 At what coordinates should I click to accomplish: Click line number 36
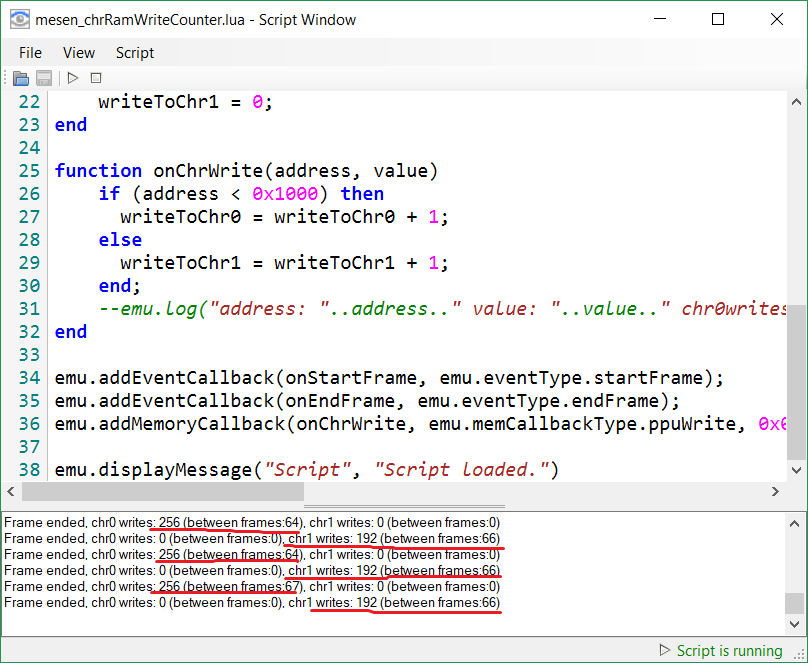tap(29, 423)
